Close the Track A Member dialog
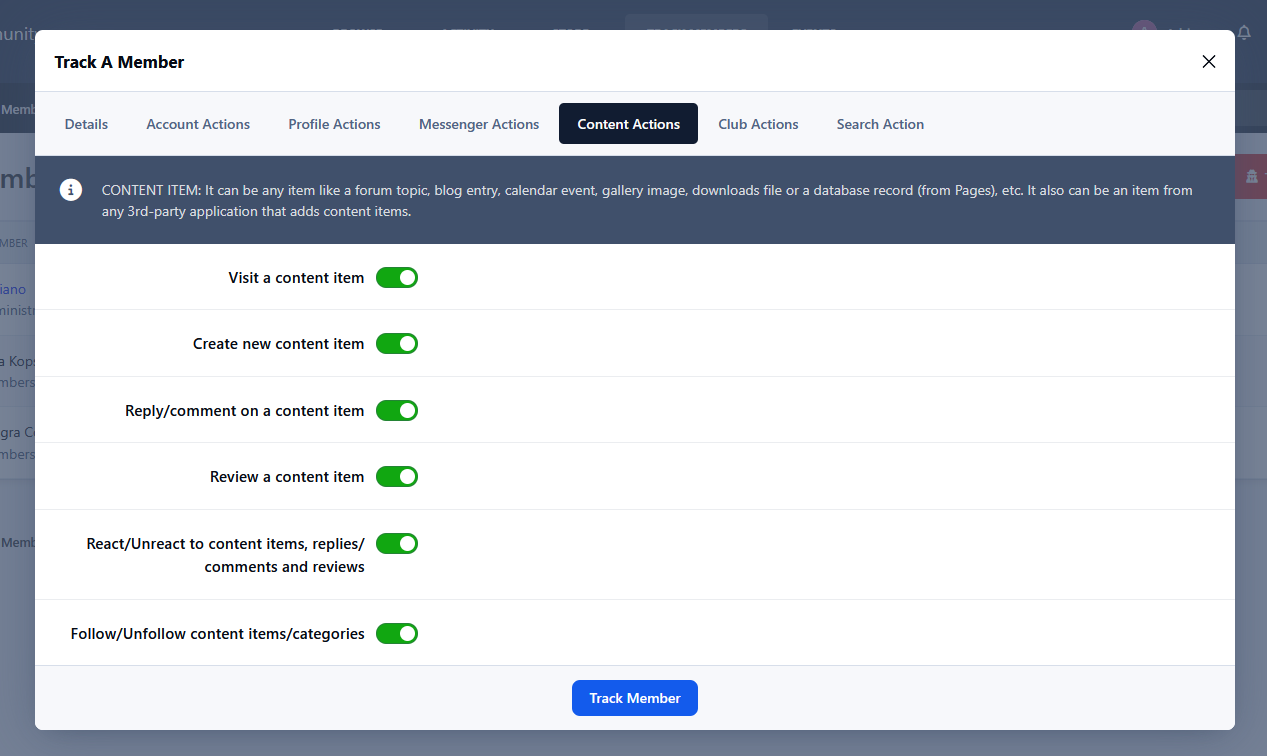This screenshot has height=756, width=1267. [x=1208, y=62]
